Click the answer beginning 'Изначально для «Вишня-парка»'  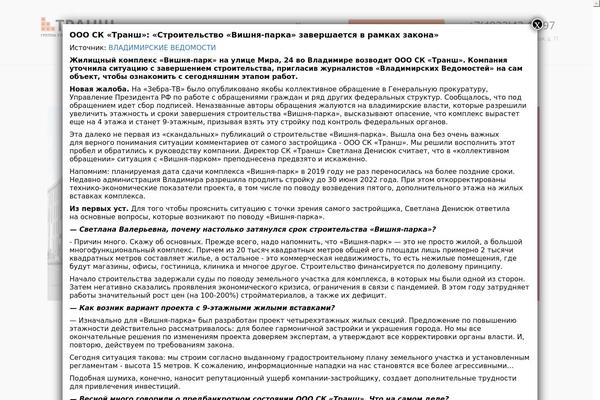point(297,333)
